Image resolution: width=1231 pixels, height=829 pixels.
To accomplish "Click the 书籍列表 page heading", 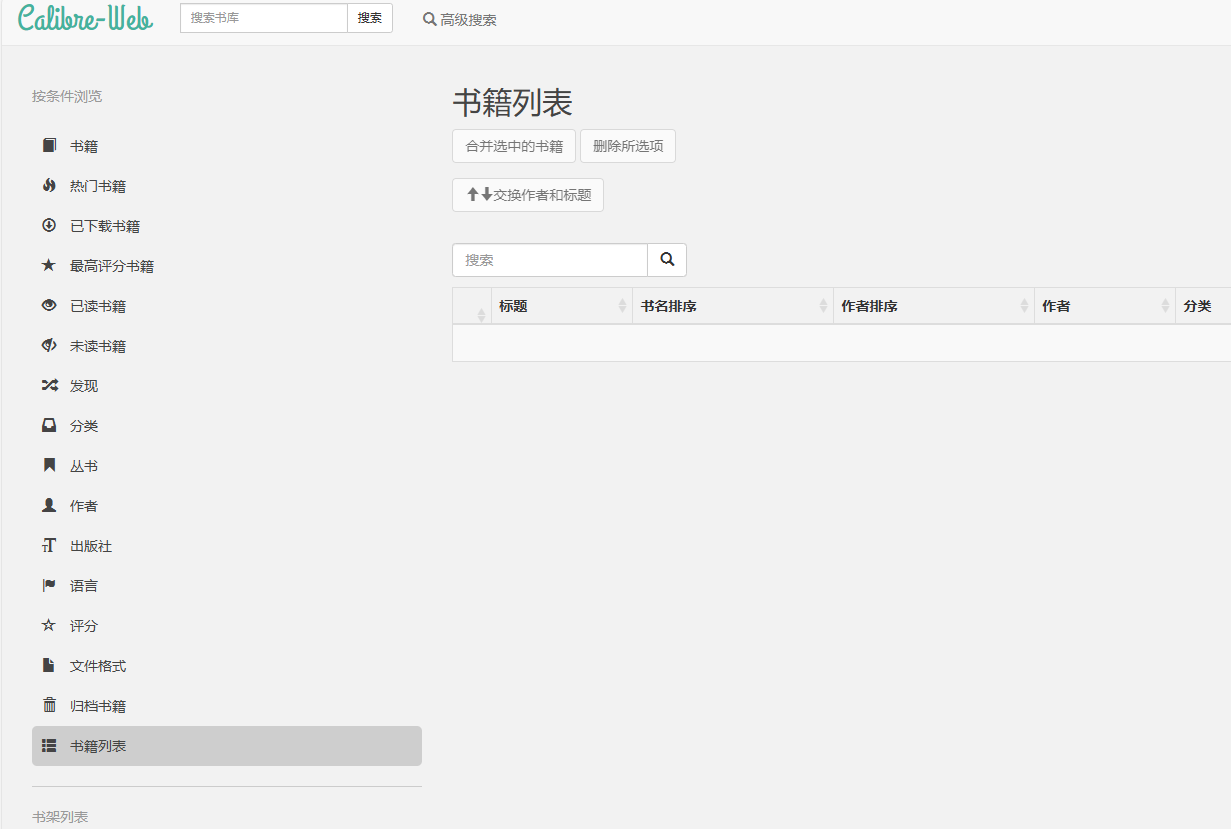I will click(x=512, y=103).
